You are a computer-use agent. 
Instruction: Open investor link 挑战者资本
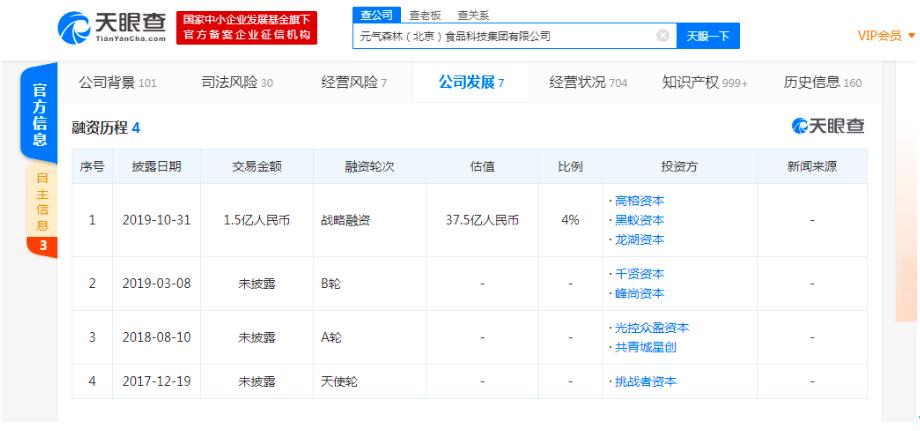(x=645, y=382)
